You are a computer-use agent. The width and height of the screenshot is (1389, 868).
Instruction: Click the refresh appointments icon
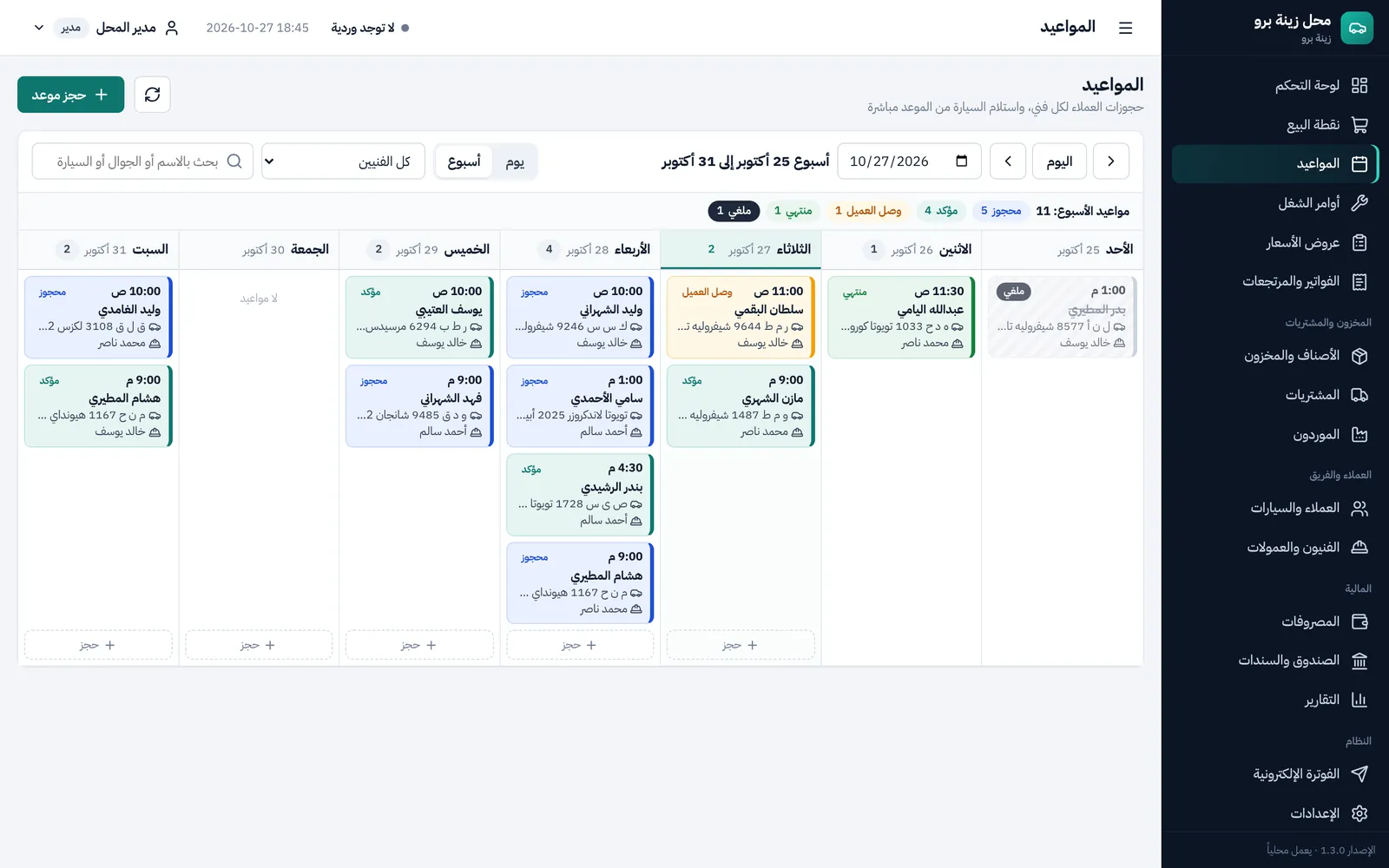[x=153, y=95]
